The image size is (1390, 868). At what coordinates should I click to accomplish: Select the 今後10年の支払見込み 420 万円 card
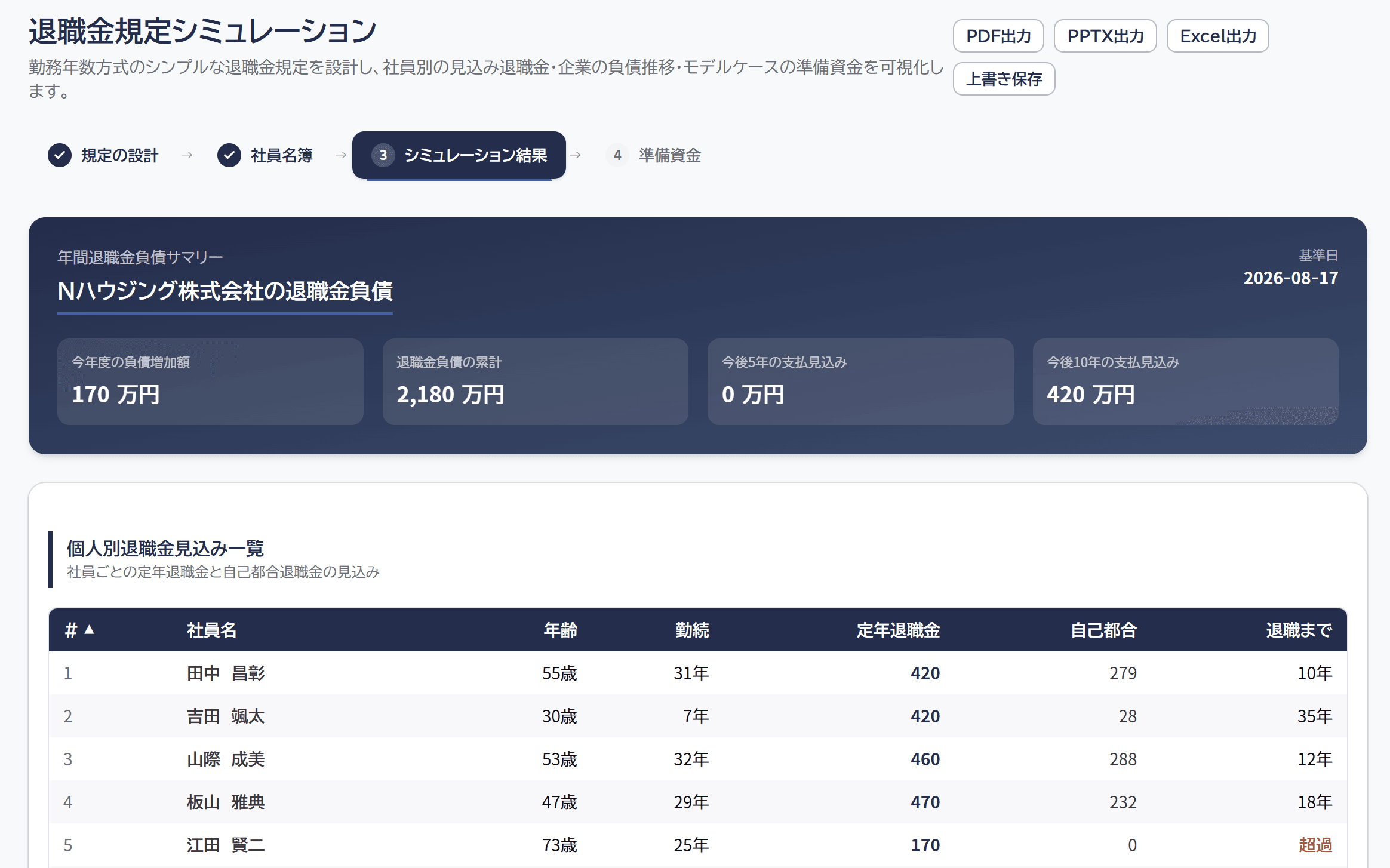click(1186, 381)
